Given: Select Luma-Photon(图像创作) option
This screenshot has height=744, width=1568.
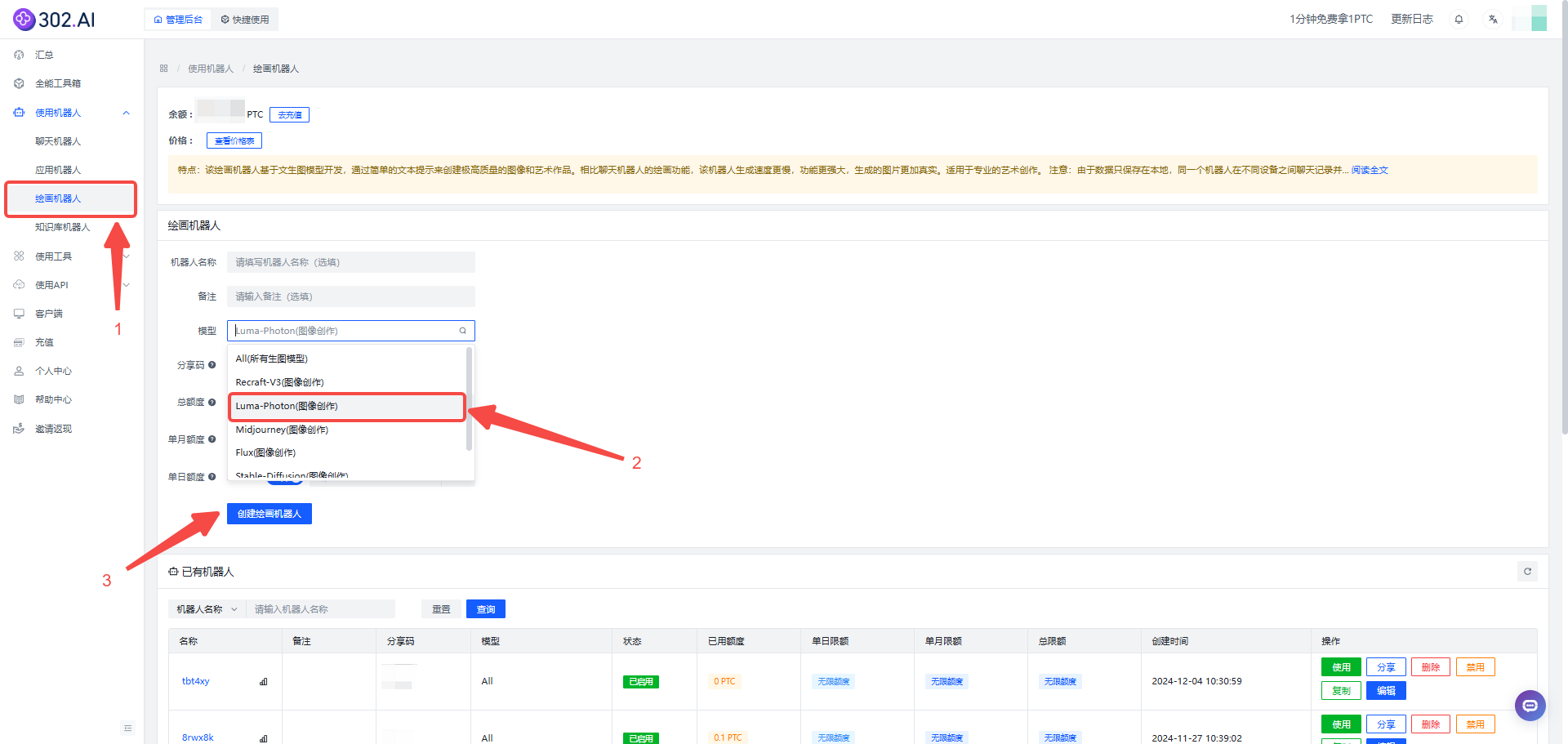Looking at the screenshot, I should point(346,406).
